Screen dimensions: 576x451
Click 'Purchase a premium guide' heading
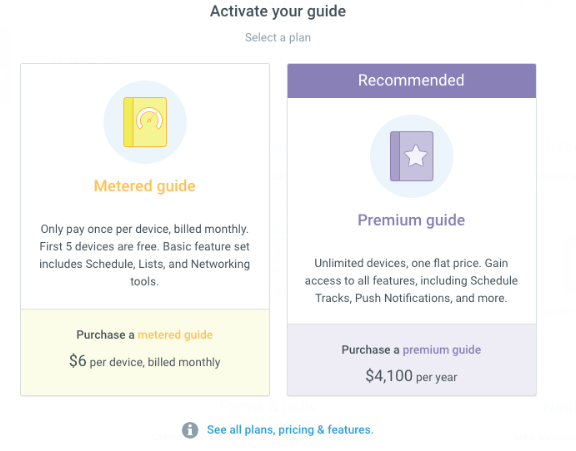(x=411, y=350)
